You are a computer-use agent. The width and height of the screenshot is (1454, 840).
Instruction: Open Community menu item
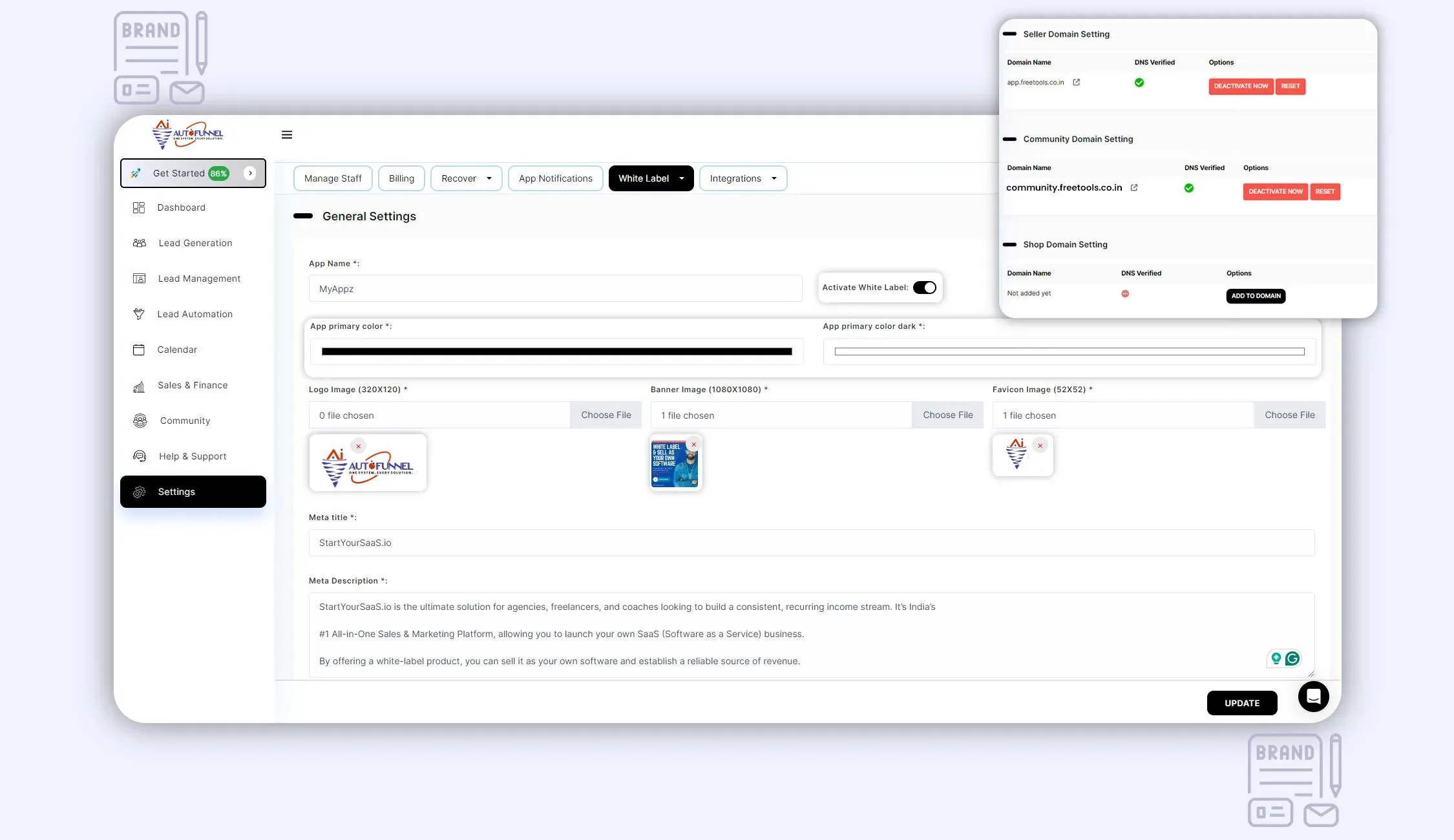193,421
